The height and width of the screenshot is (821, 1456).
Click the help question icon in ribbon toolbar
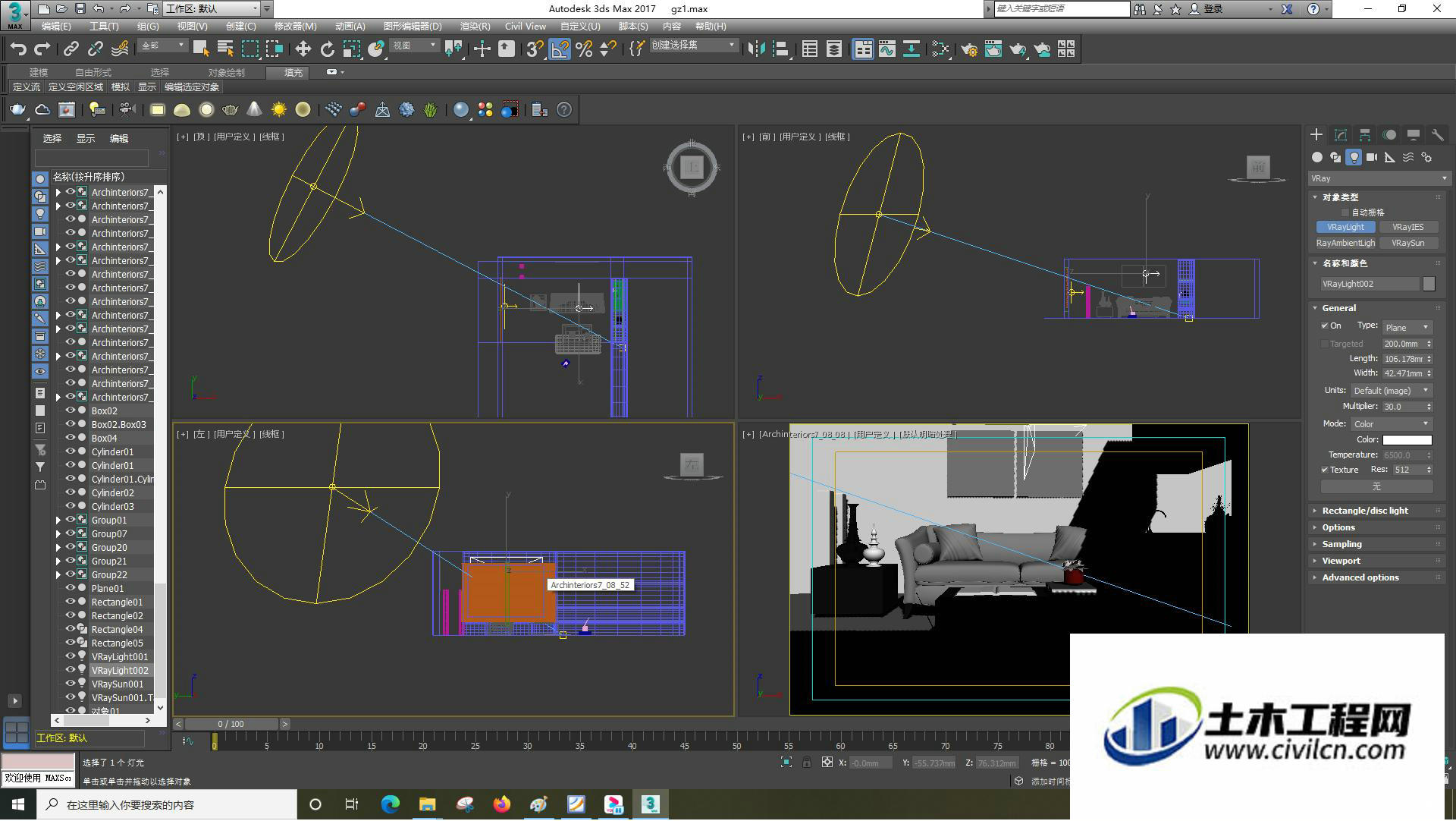pyautogui.click(x=564, y=110)
